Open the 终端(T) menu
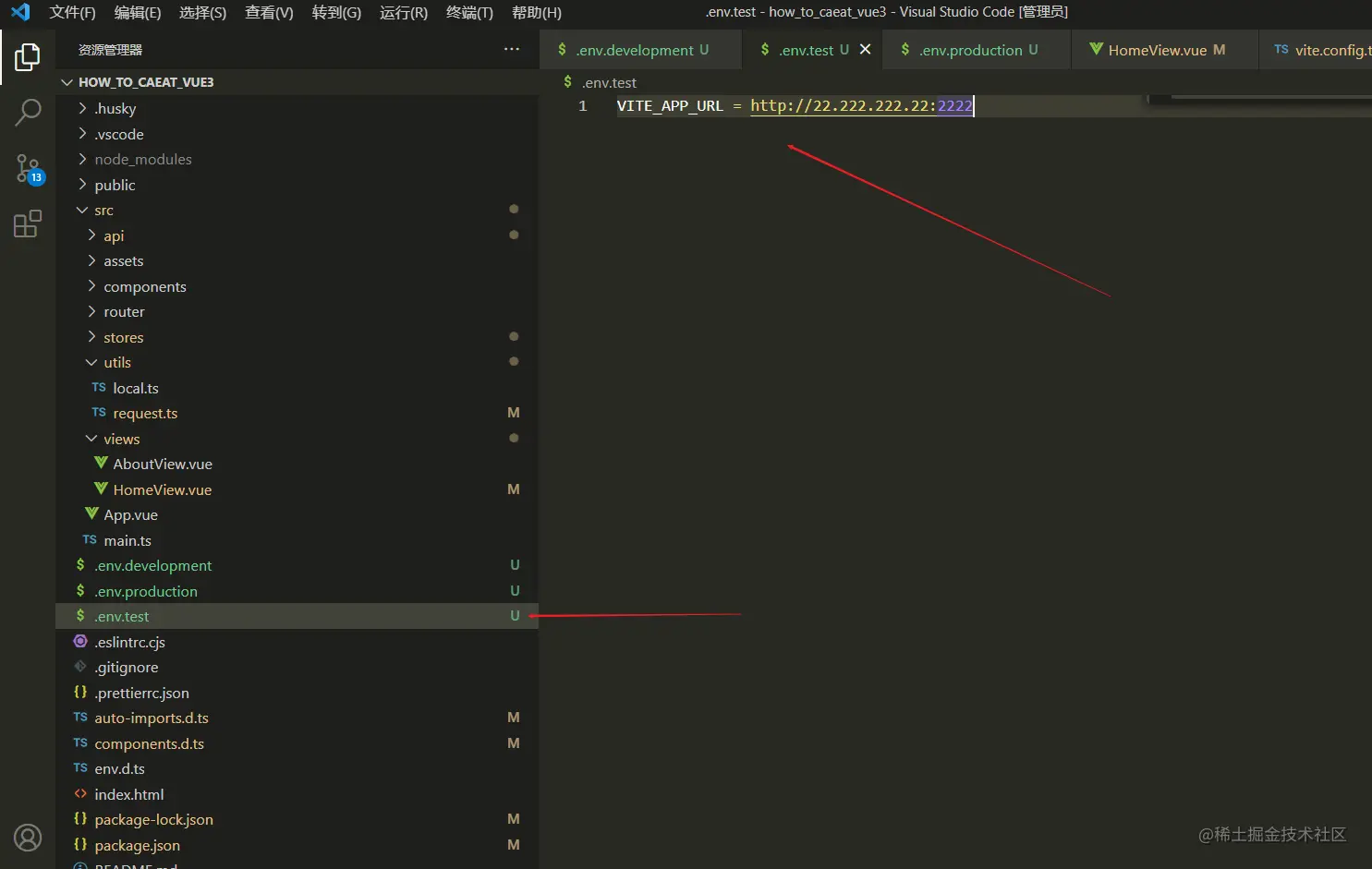This screenshot has width=1372, height=869. pos(469,12)
